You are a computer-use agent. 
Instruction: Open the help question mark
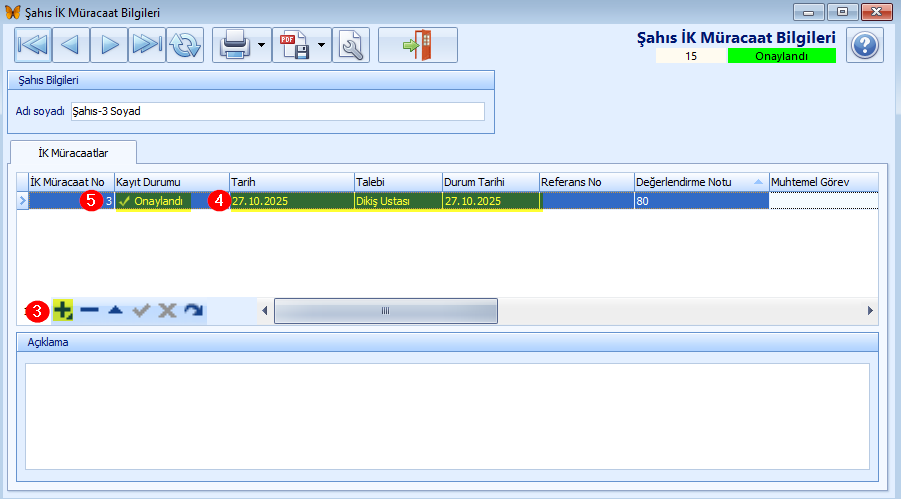coord(864,45)
